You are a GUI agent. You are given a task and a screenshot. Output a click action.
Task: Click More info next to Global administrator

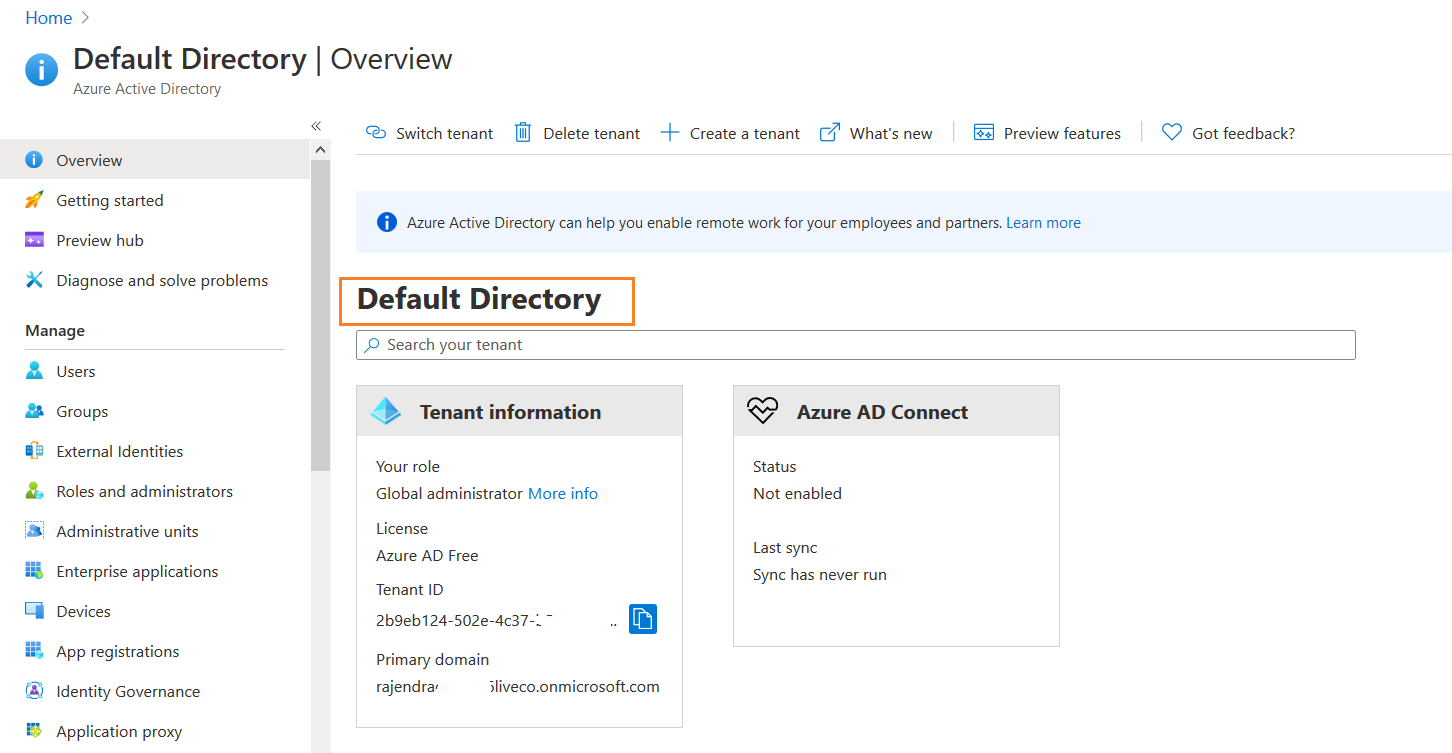(562, 493)
